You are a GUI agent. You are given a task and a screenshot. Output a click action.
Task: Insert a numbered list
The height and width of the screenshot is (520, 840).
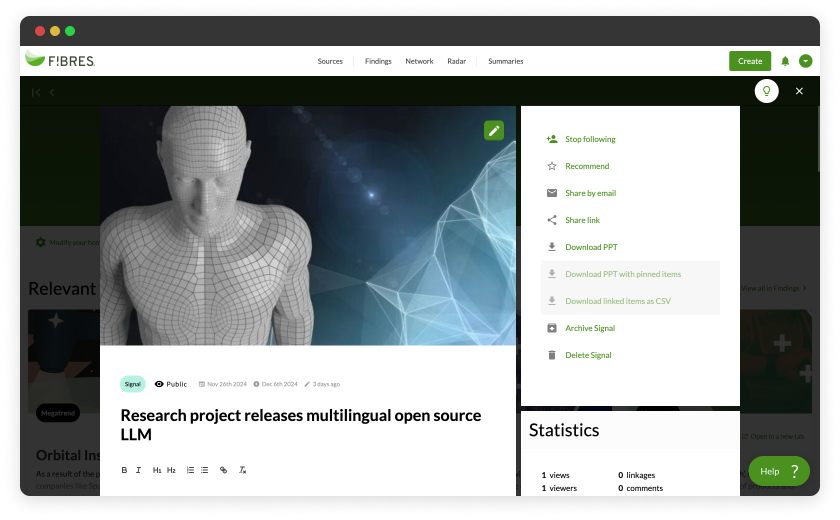190,470
